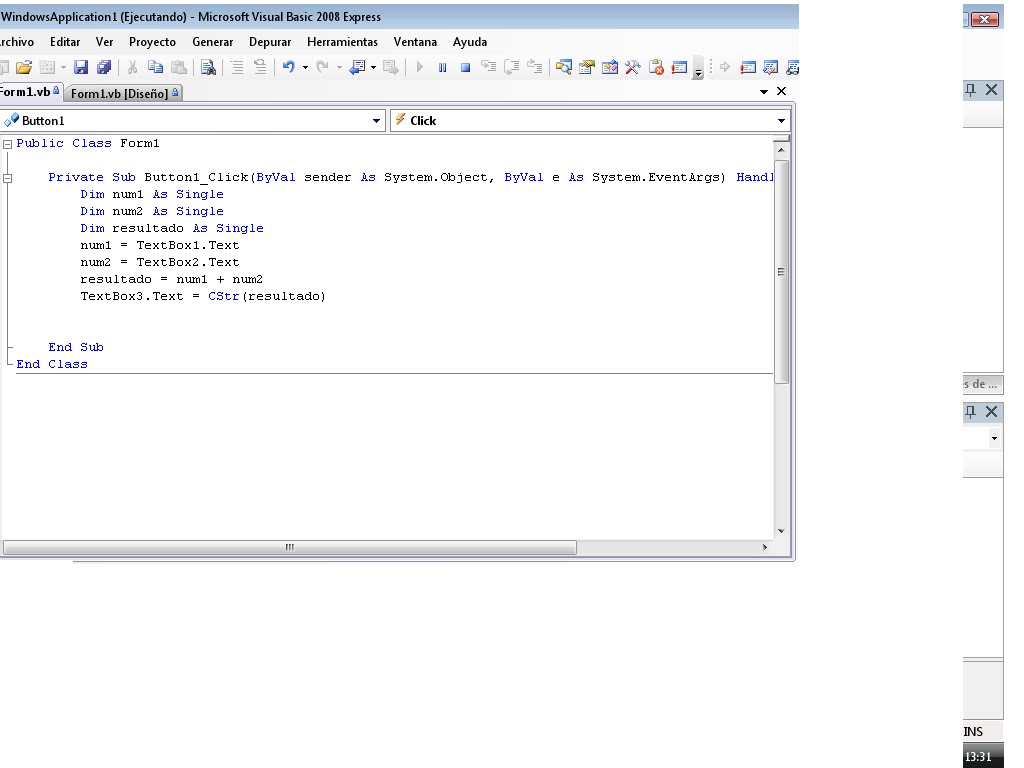Open the Depurar menu
This screenshot has height=768, width=1024.
(269, 42)
